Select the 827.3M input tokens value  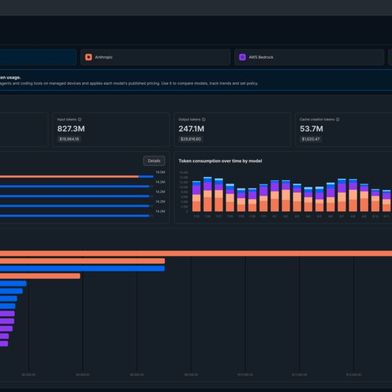pos(71,129)
